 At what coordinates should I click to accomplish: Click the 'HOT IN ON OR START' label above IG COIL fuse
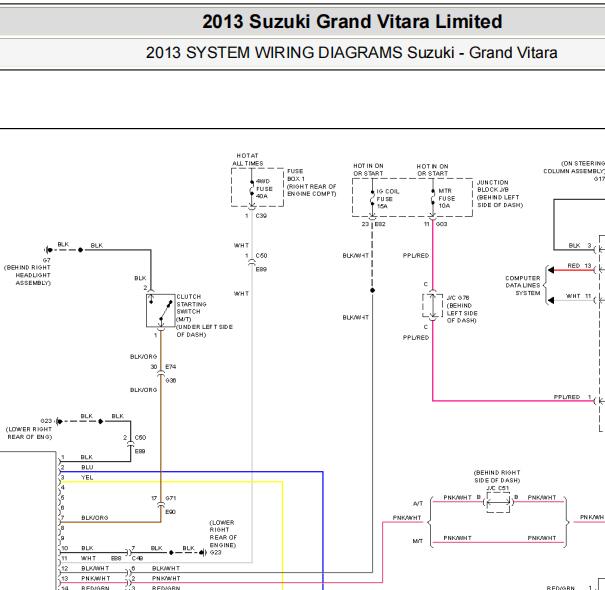(x=368, y=170)
